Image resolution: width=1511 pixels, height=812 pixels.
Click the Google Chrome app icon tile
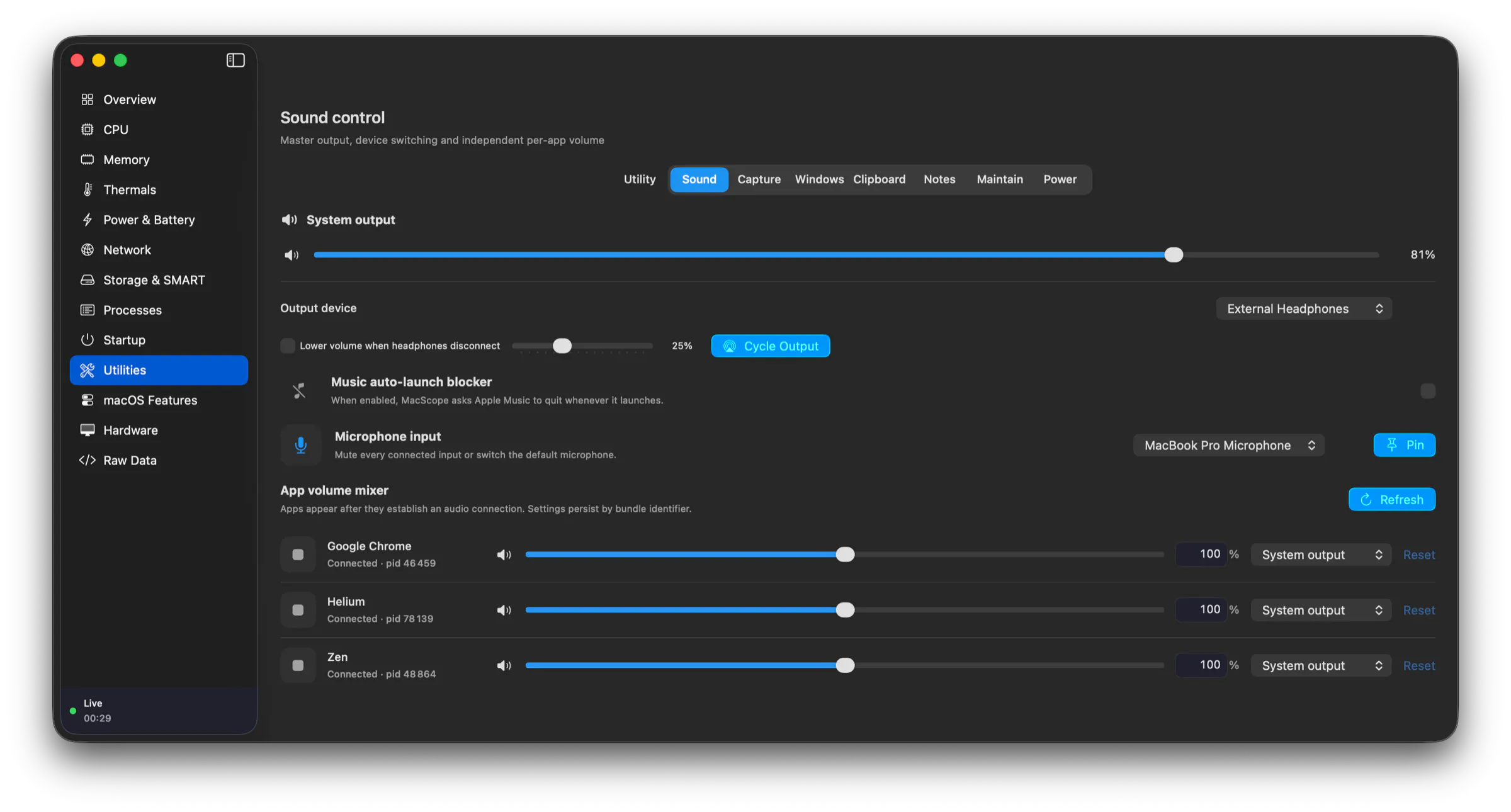point(298,555)
